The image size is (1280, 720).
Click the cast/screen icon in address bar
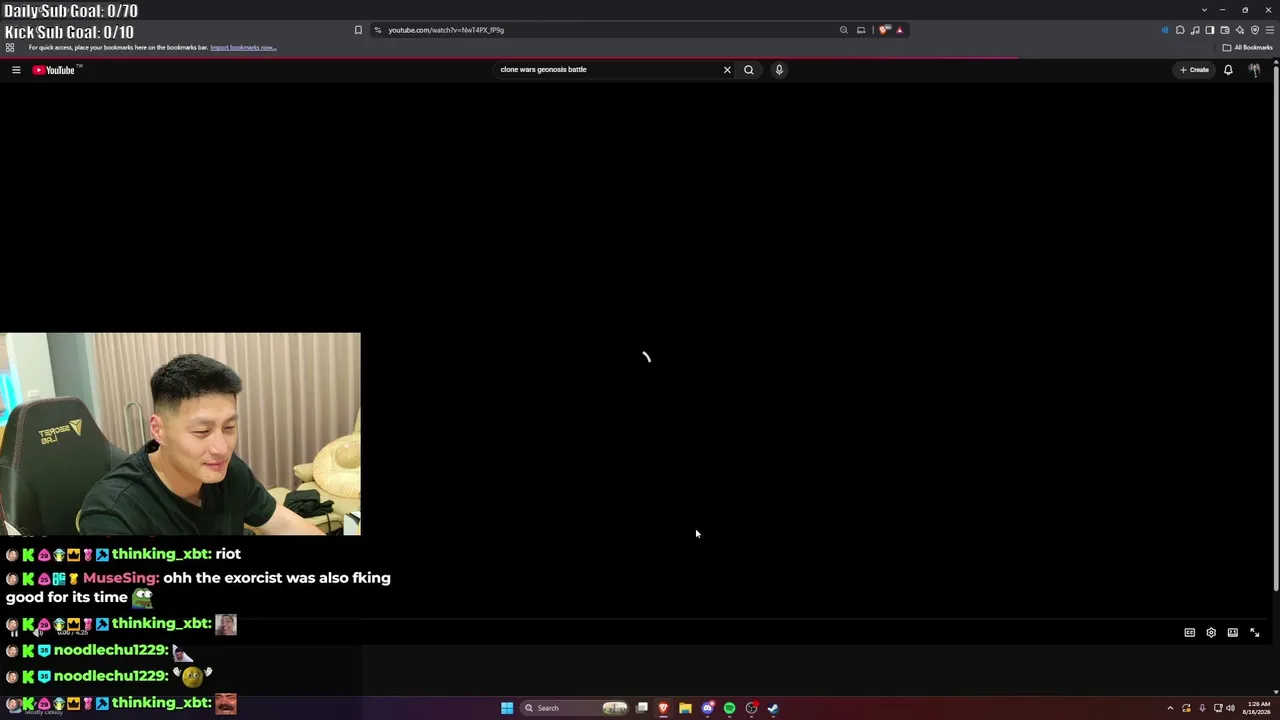click(x=861, y=30)
